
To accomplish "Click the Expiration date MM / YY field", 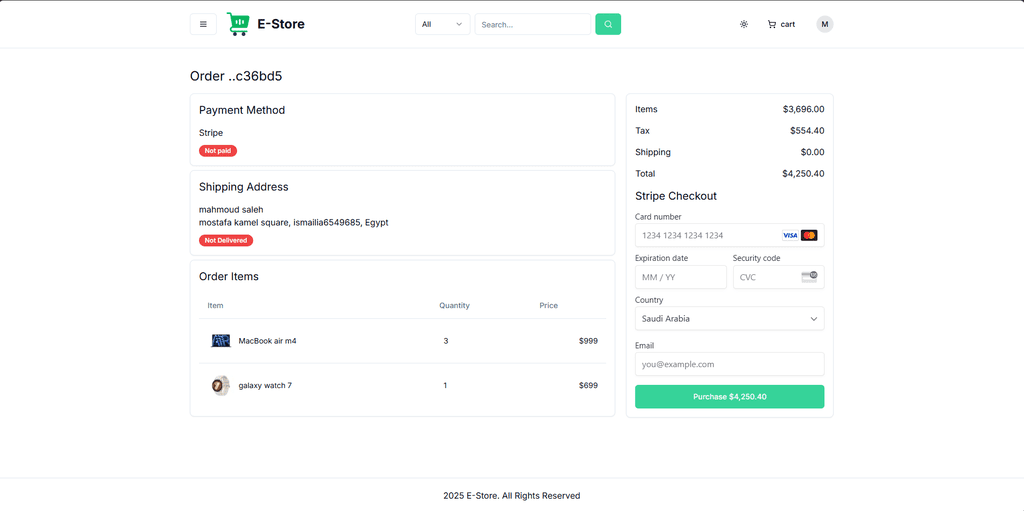I will (x=680, y=277).
